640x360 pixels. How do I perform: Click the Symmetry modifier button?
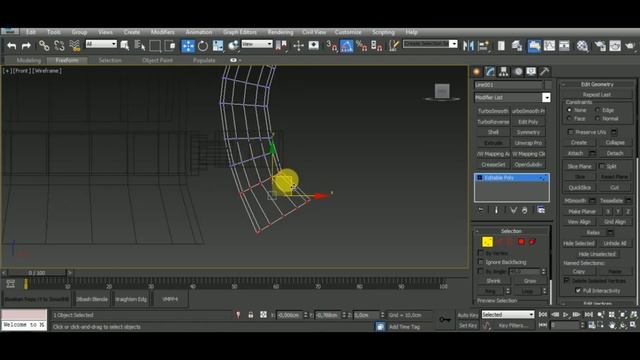pos(528,132)
